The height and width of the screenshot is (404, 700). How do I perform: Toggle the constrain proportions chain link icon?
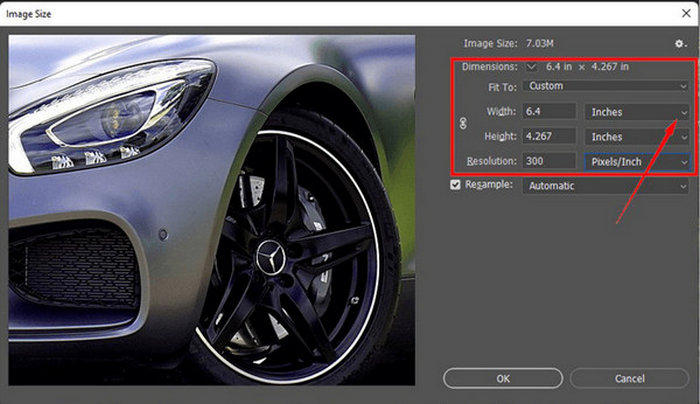462,124
